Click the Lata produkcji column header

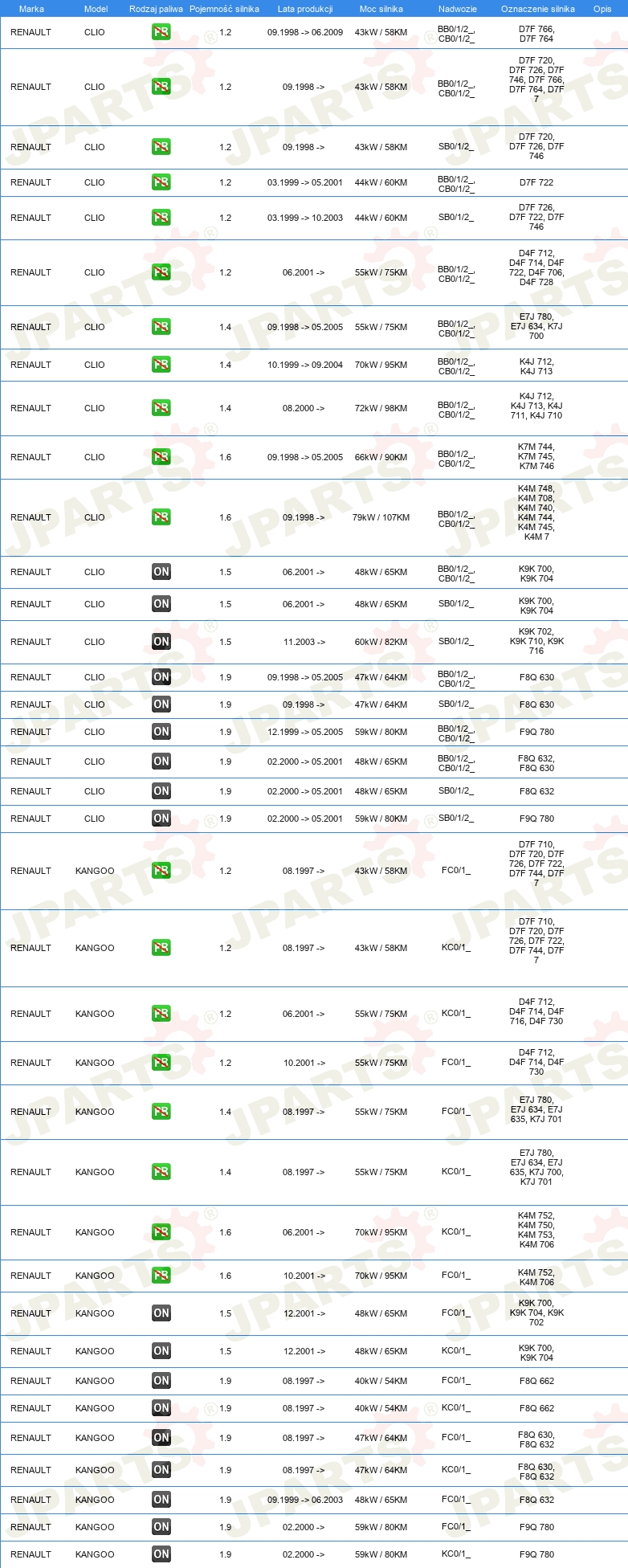[x=305, y=9]
